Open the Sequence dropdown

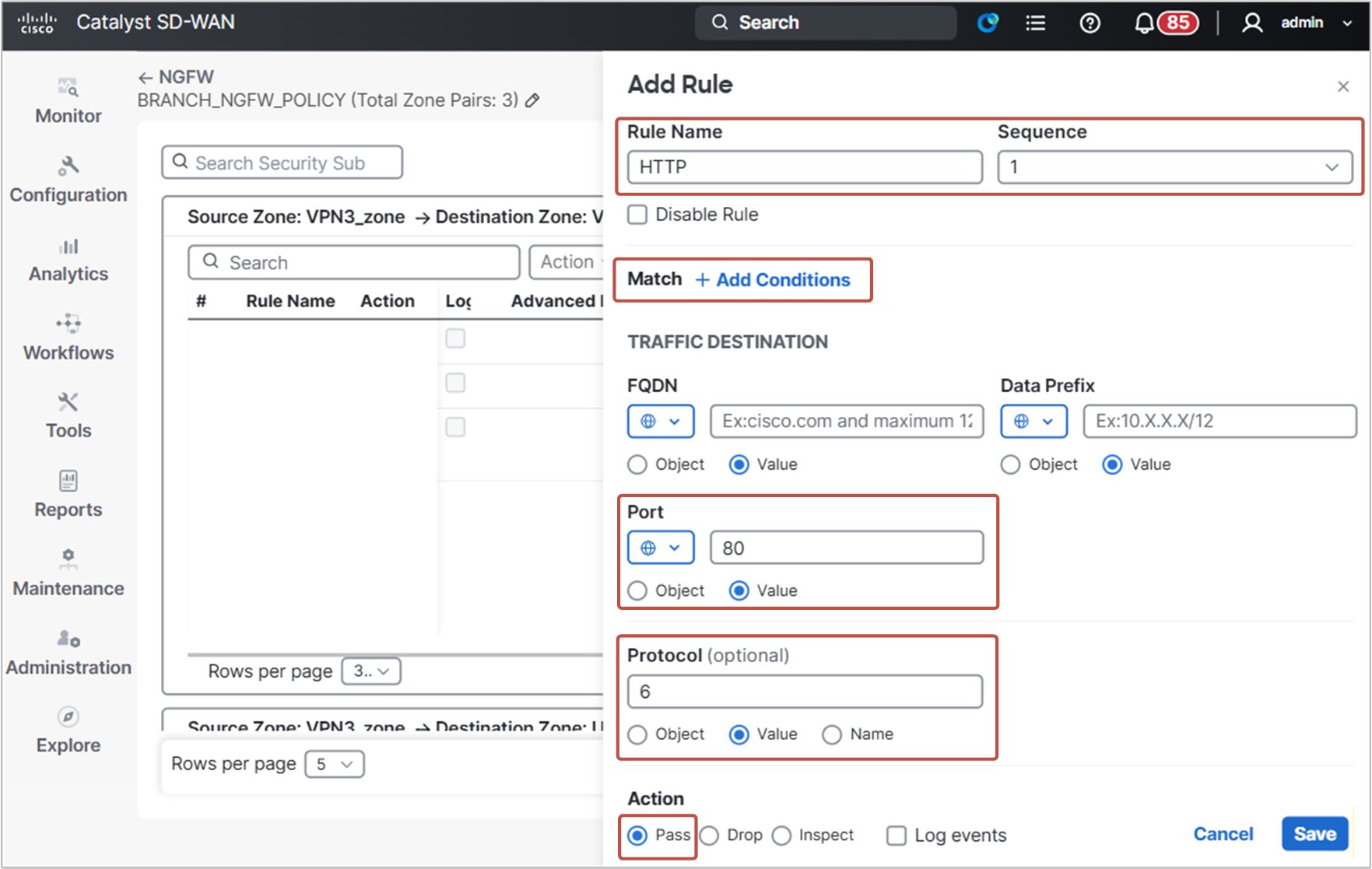point(1175,167)
